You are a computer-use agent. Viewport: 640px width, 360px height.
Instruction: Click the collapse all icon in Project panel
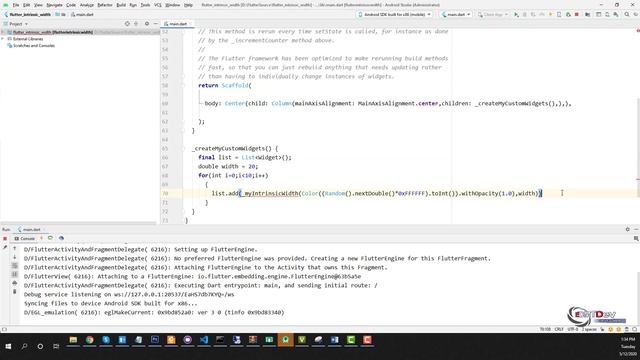(x=136, y=24)
